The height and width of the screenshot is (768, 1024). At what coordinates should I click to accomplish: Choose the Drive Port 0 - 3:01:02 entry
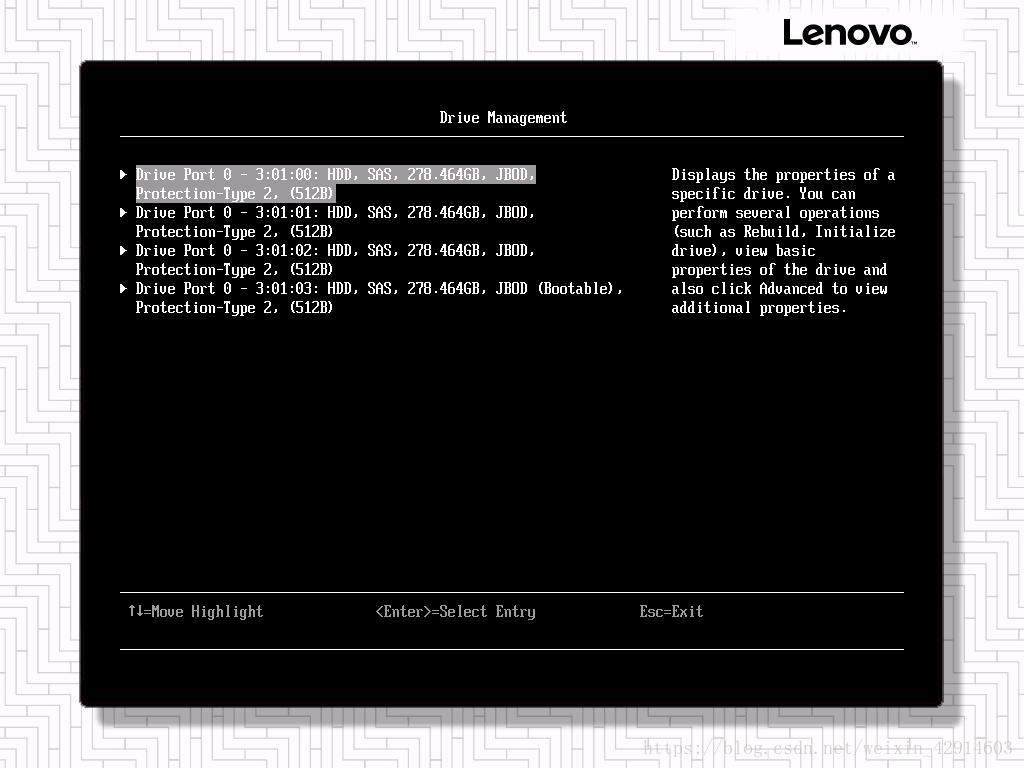(x=335, y=260)
